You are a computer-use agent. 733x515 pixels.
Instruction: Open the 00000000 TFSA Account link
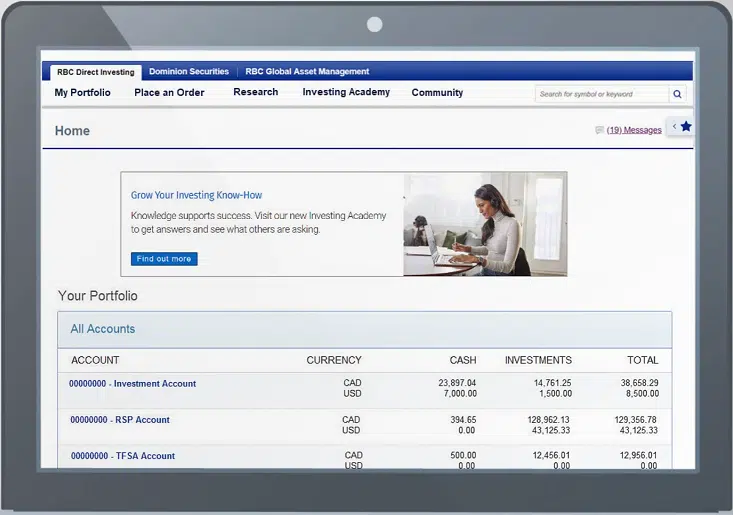tap(123, 456)
